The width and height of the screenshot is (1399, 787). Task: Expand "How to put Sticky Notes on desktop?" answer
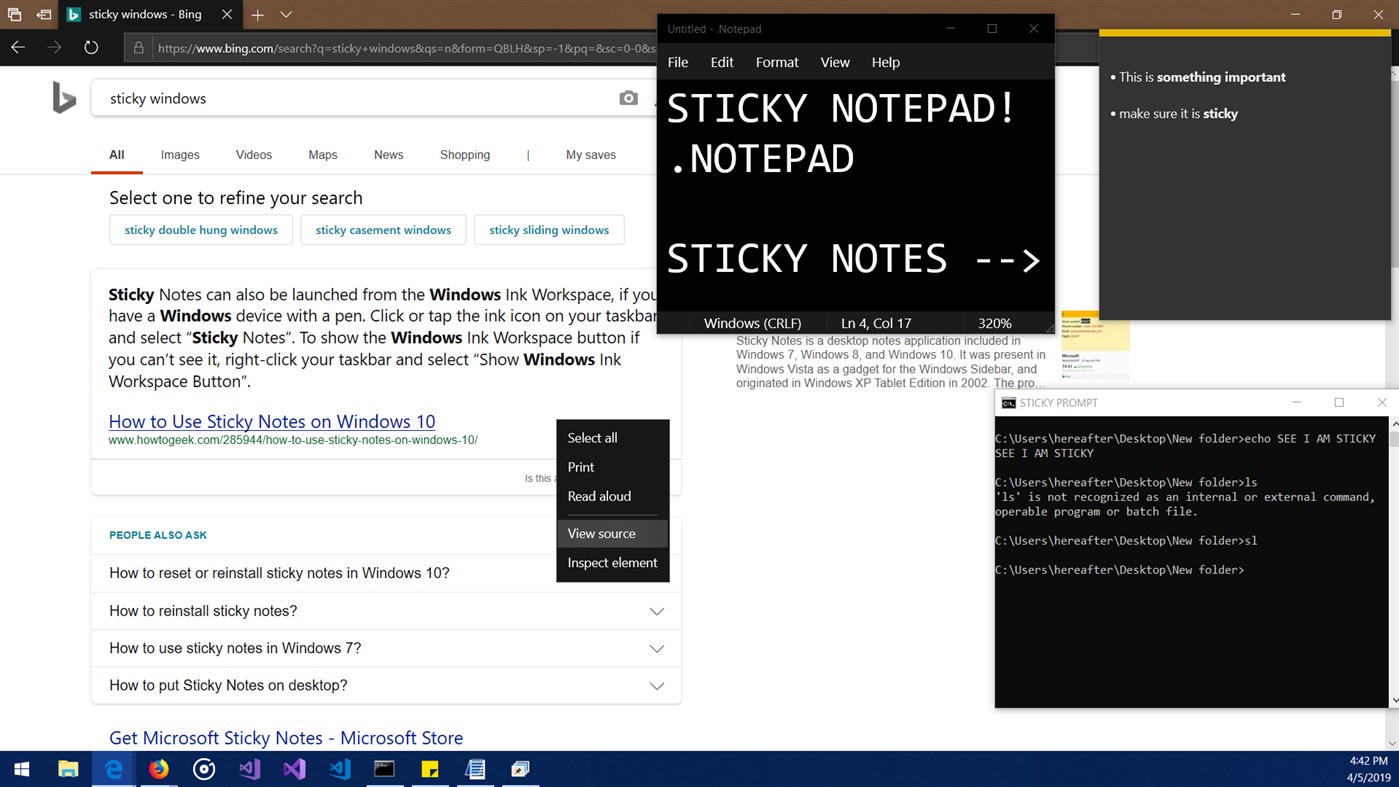tap(657, 686)
